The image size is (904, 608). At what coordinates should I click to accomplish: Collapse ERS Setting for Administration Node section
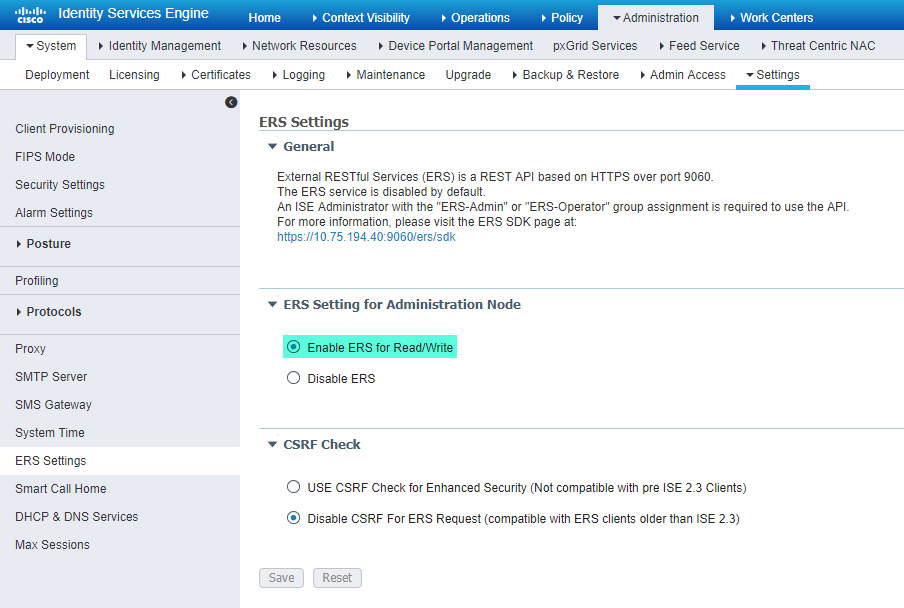coord(273,304)
